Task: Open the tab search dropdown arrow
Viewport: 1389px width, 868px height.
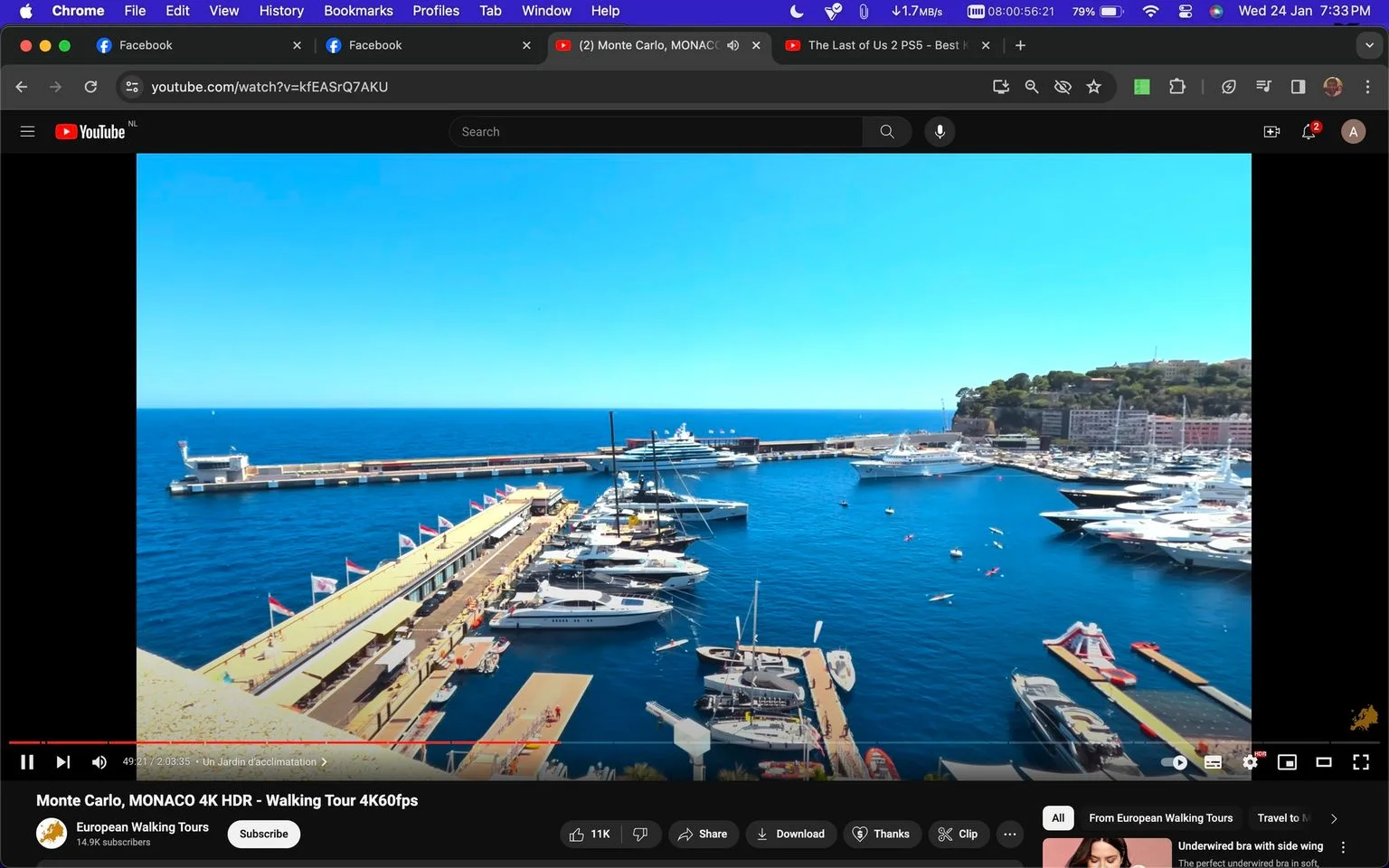Action: pyautogui.click(x=1369, y=45)
